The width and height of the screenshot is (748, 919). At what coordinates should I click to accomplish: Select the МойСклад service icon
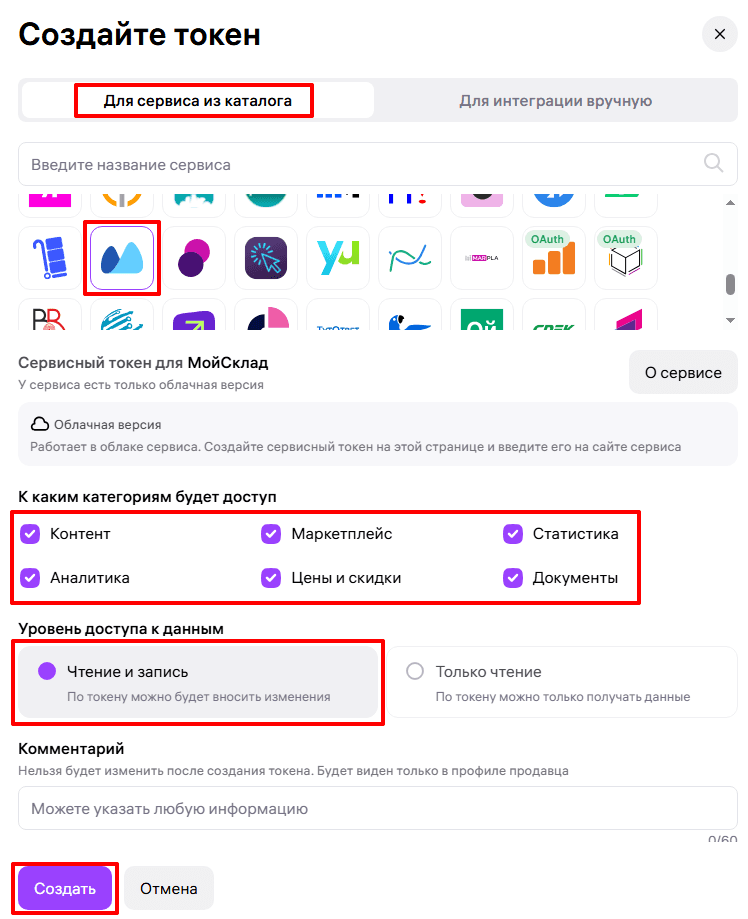121,258
